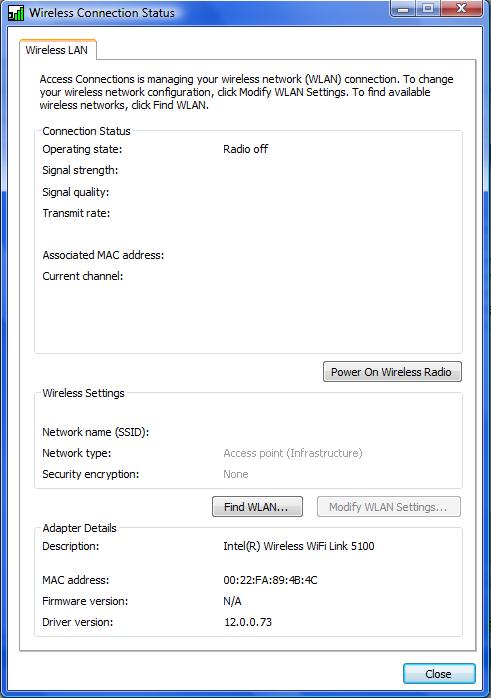Click the 'Connection Status' group heading
The height and width of the screenshot is (698, 491).
click(86, 131)
